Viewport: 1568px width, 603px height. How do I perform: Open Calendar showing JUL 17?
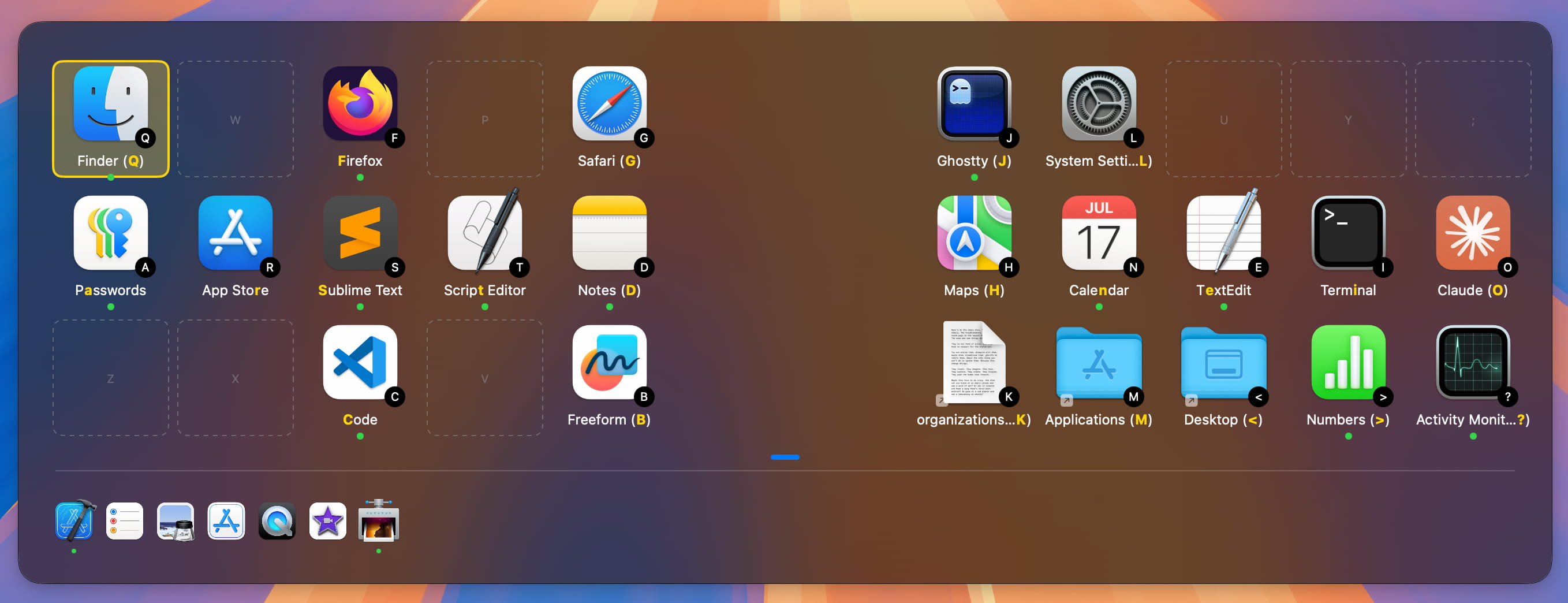(1098, 233)
